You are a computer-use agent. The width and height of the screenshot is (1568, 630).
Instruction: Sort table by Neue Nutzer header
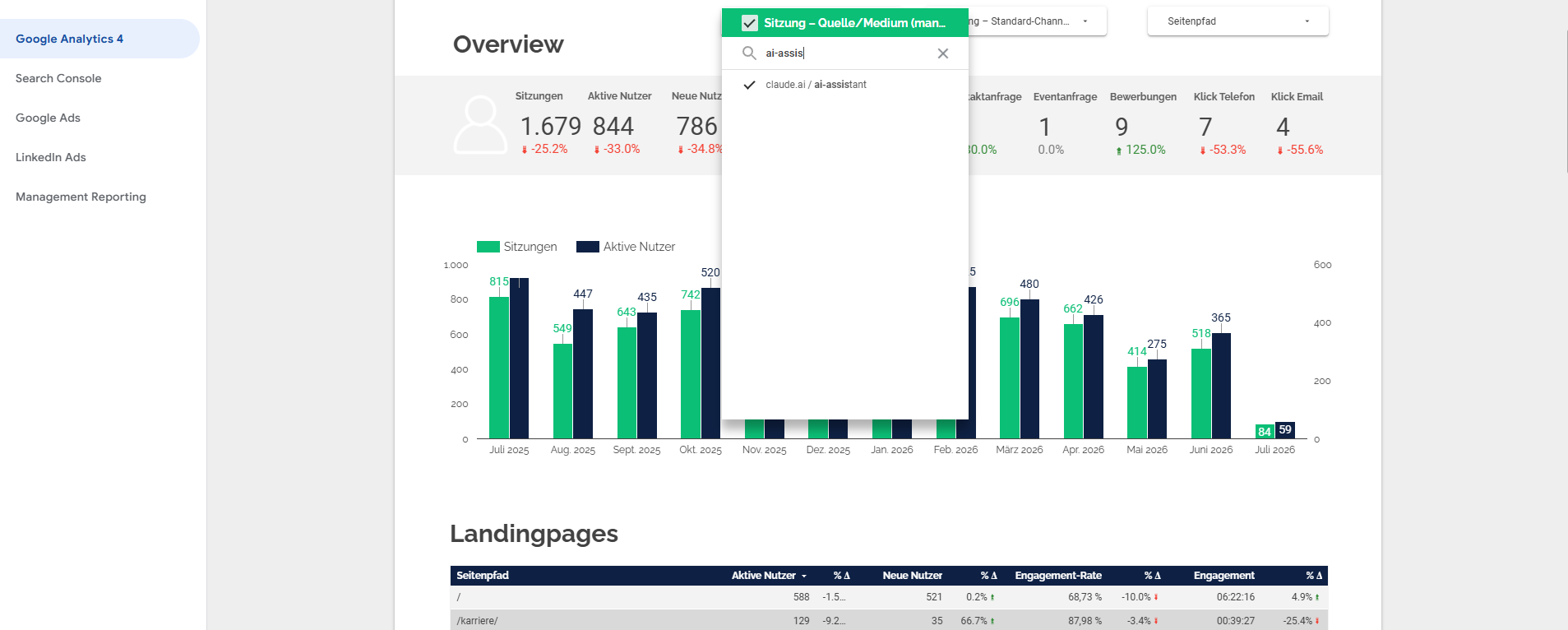(913, 576)
